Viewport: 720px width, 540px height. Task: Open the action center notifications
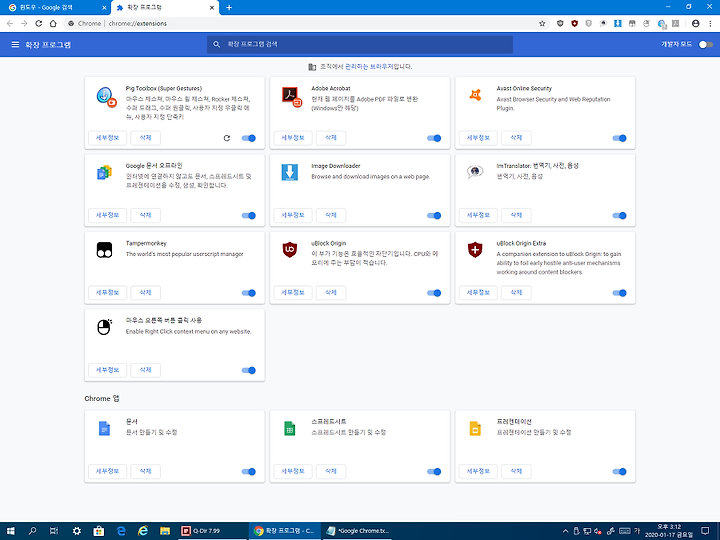click(705, 531)
